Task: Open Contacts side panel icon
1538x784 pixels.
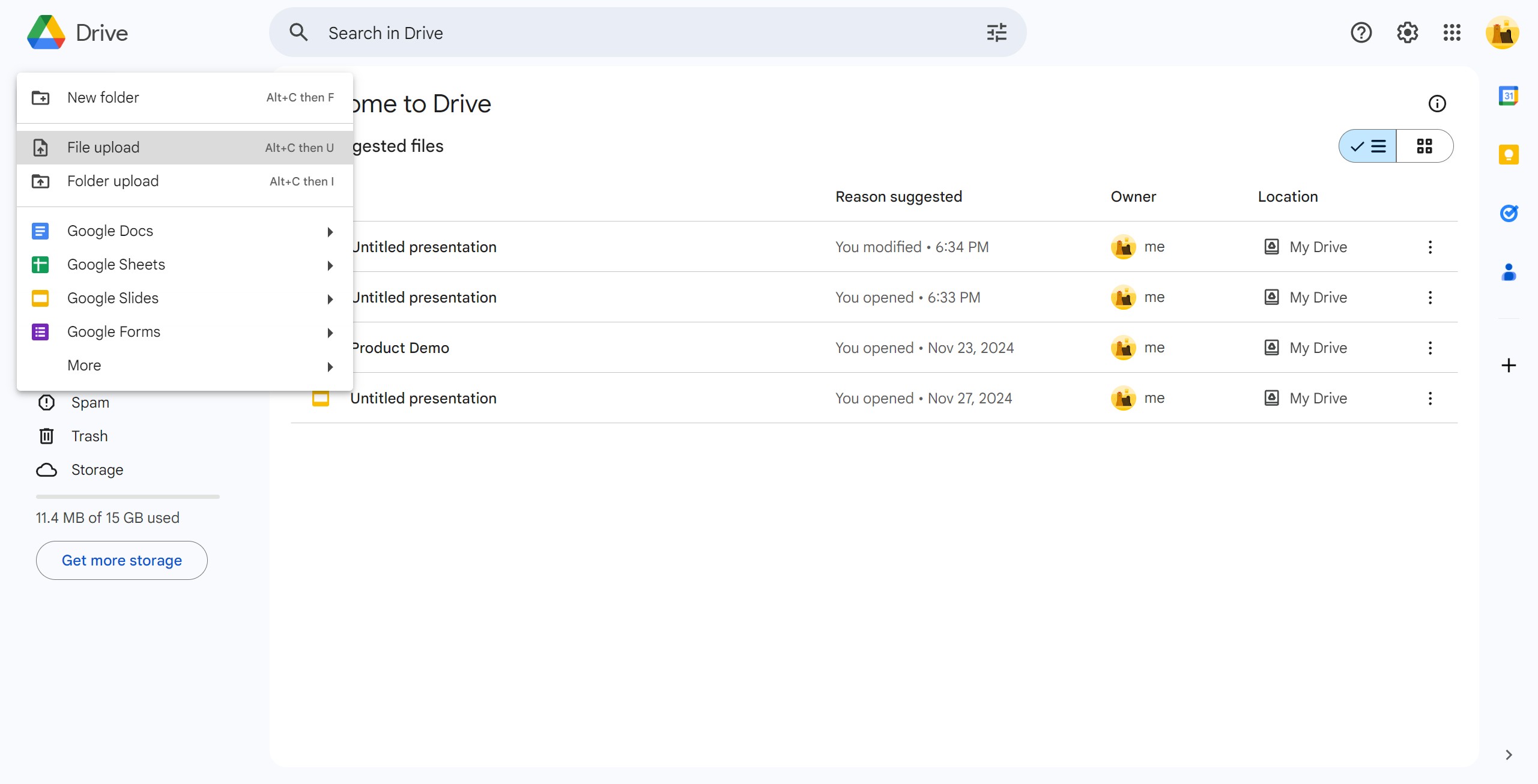Action: point(1509,272)
